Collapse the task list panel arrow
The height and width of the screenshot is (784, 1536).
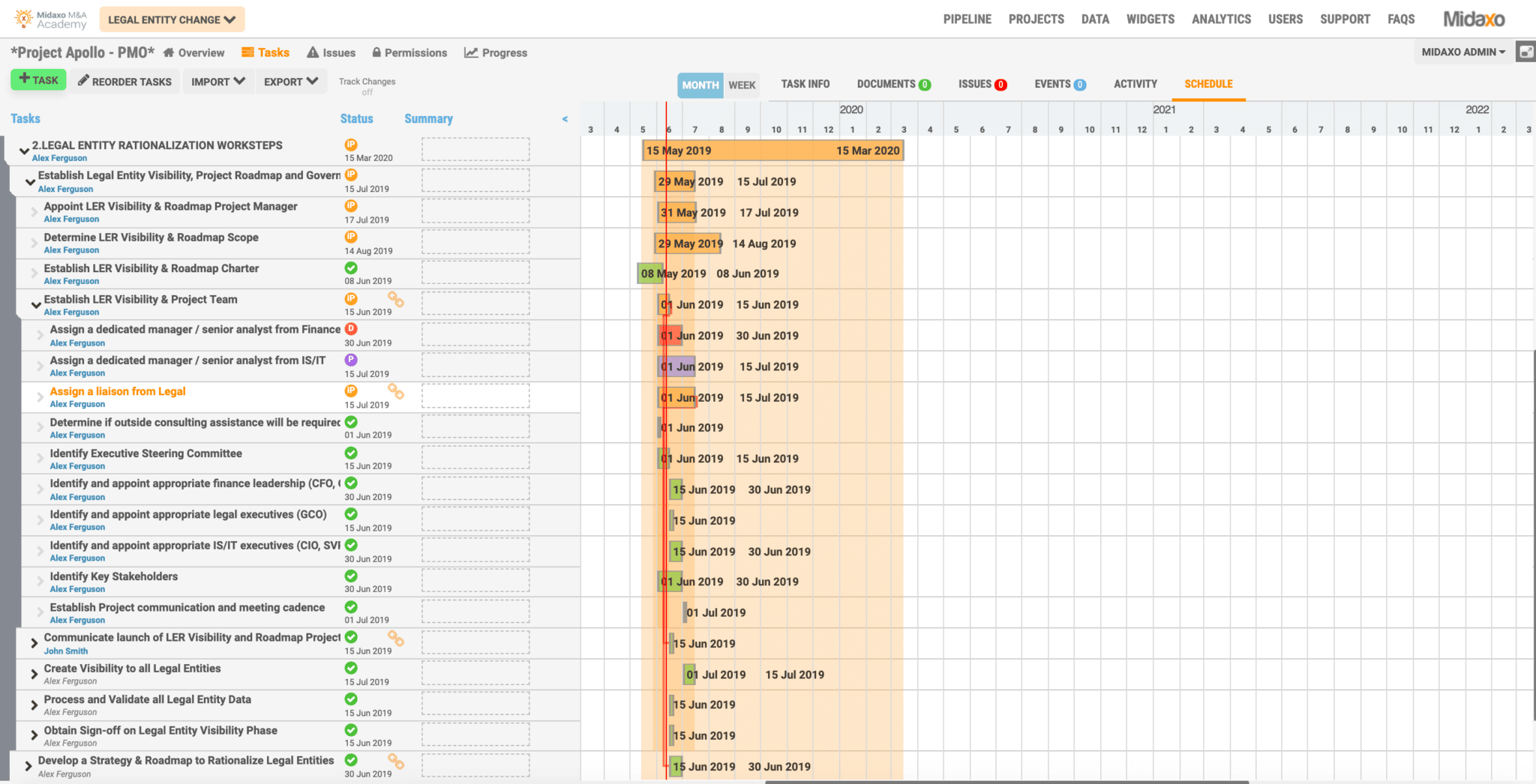click(x=565, y=119)
